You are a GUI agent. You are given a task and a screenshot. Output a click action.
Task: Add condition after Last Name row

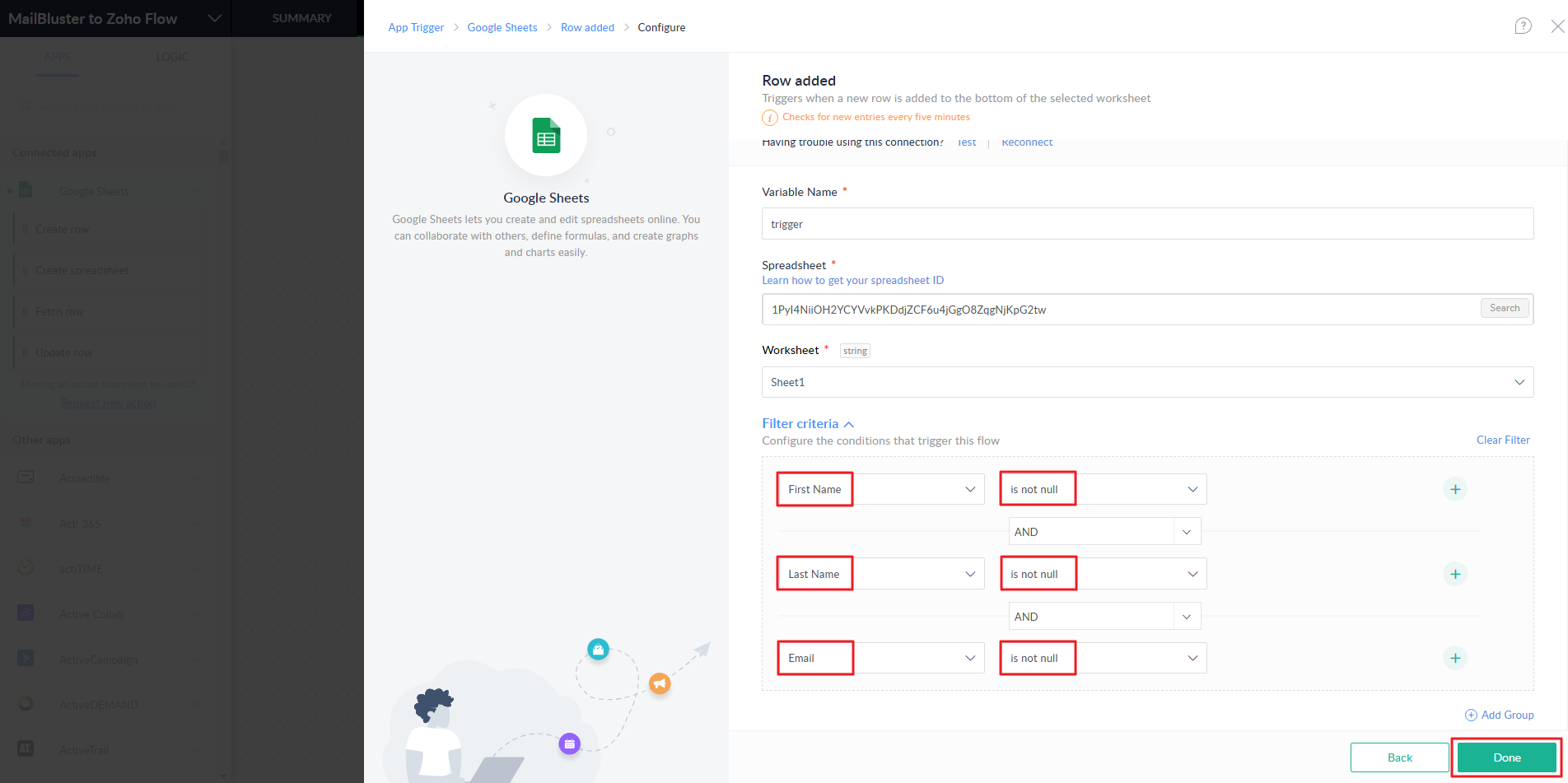pyautogui.click(x=1455, y=574)
